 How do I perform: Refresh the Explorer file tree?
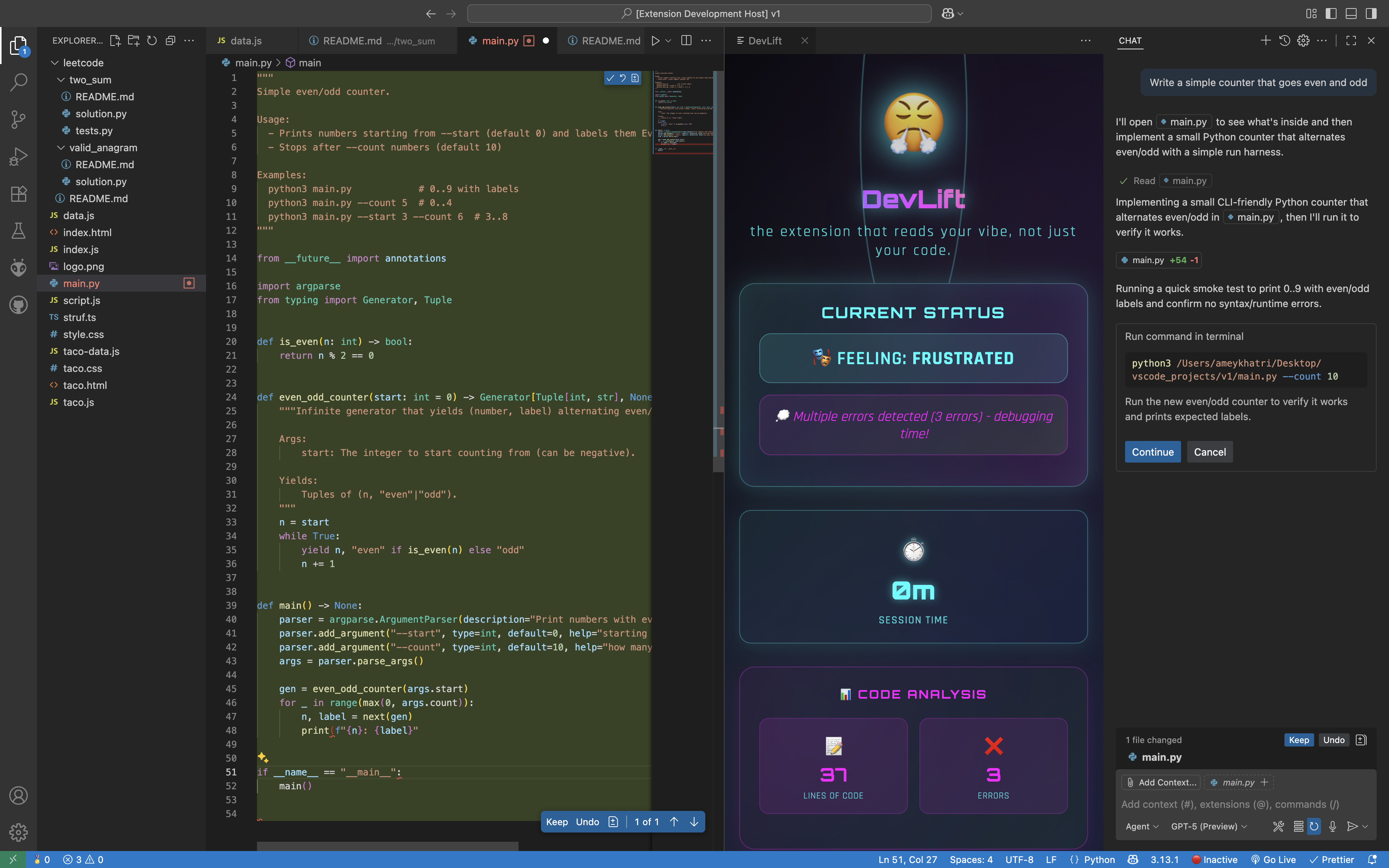click(x=152, y=41)
